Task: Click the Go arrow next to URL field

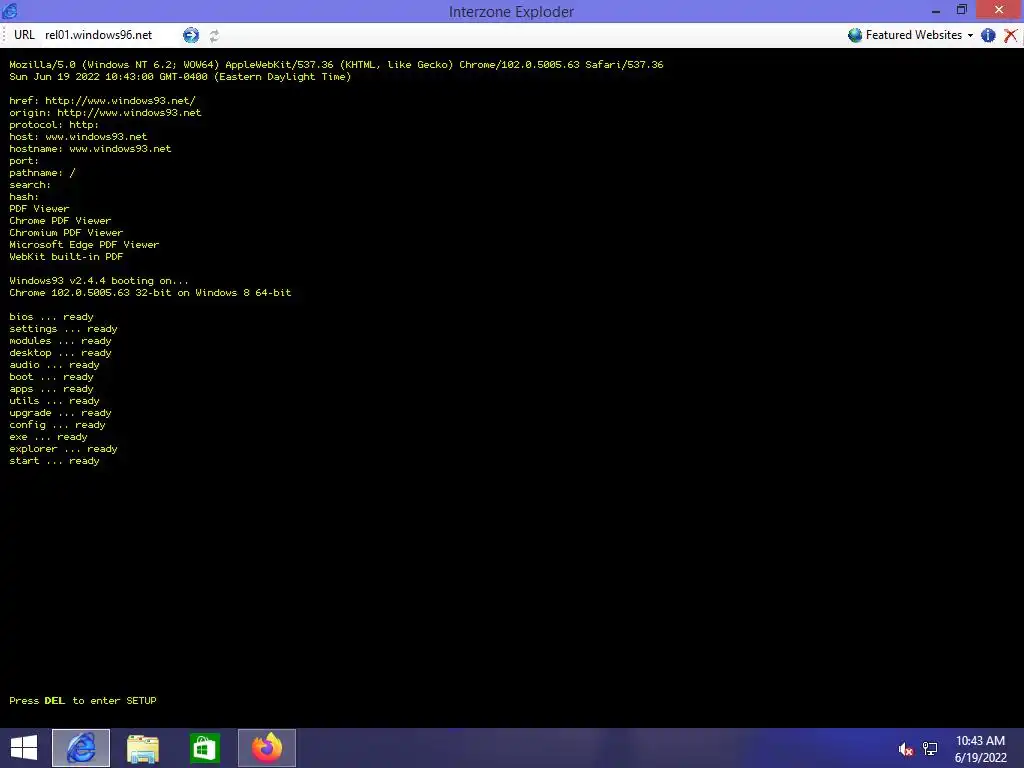Action: 191,35
